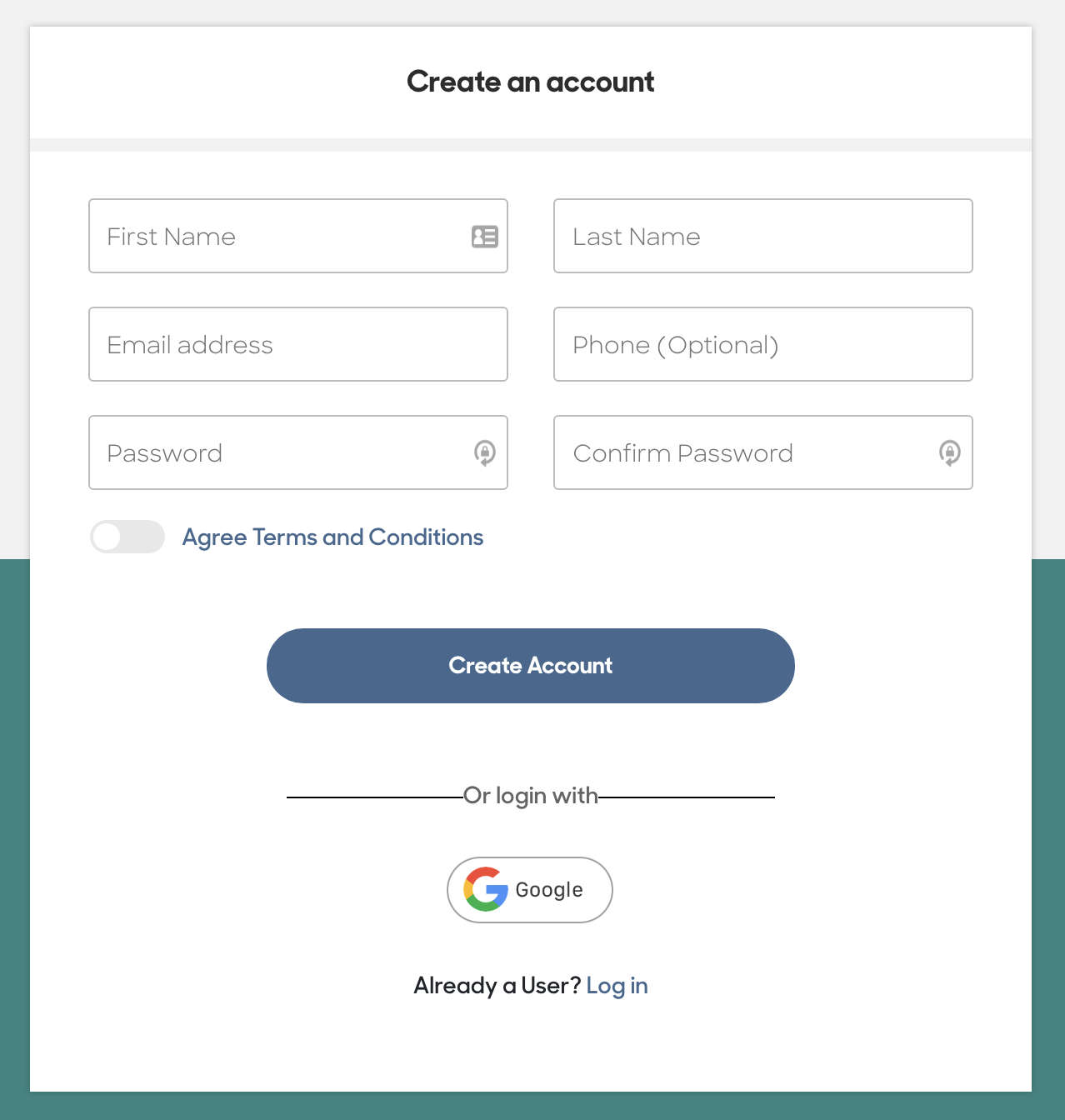Log in with Google
The height and width of the screenshot is (1120, 1065).
coord(529,890)
